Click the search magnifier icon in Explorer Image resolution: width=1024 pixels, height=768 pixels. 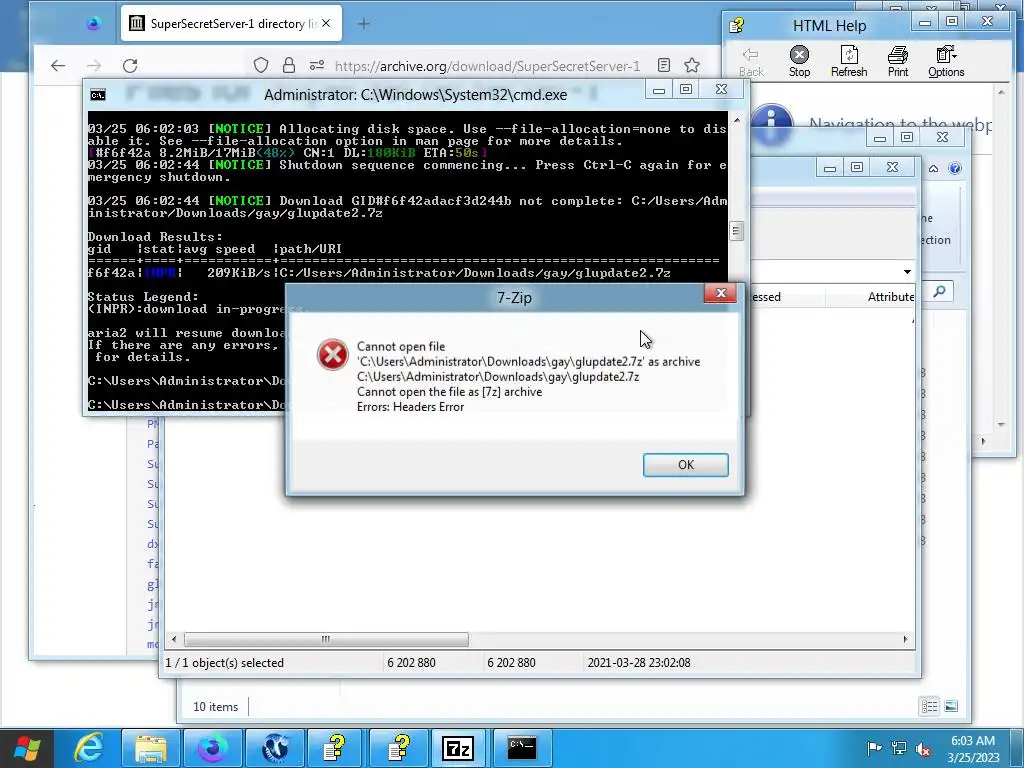939,291
